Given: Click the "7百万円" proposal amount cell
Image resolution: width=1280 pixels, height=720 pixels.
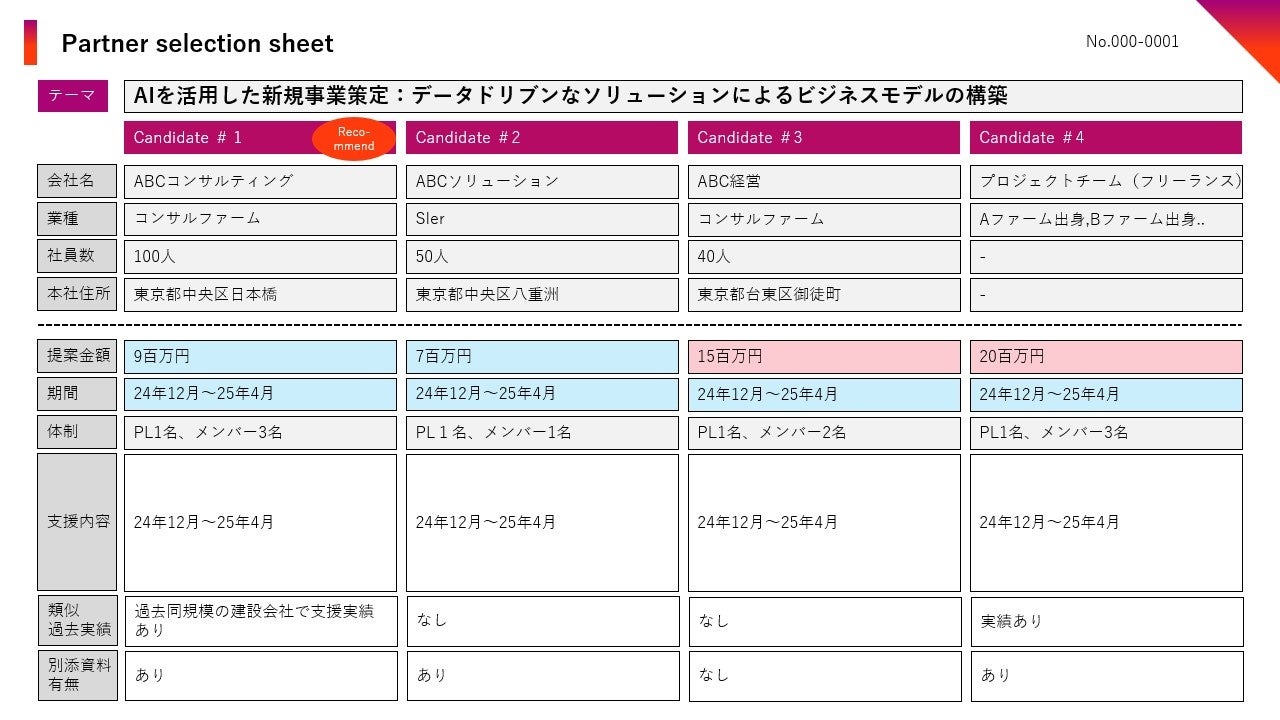Looking at the screenshot, I should pos(542,357).
